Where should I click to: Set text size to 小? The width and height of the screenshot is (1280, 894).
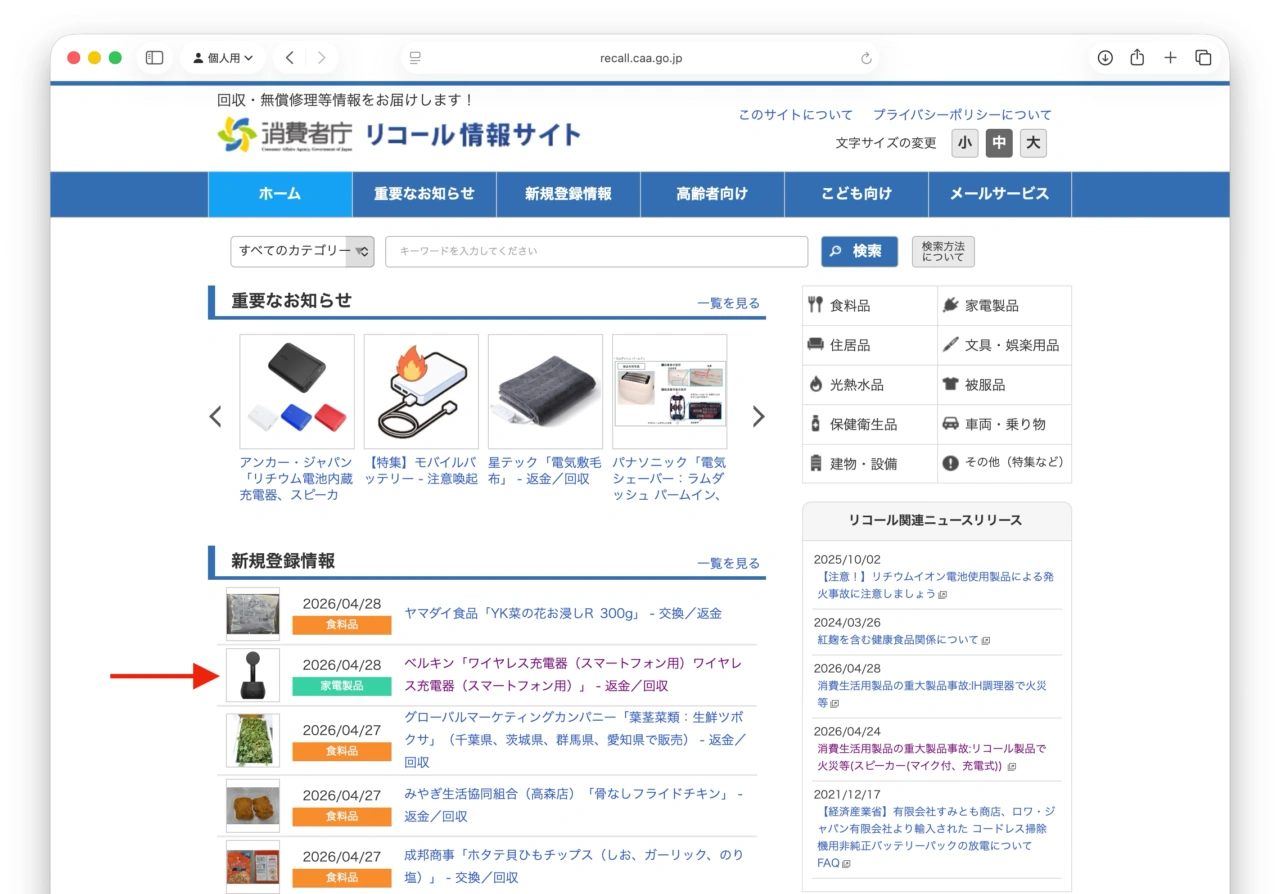[x=964, y=143]
